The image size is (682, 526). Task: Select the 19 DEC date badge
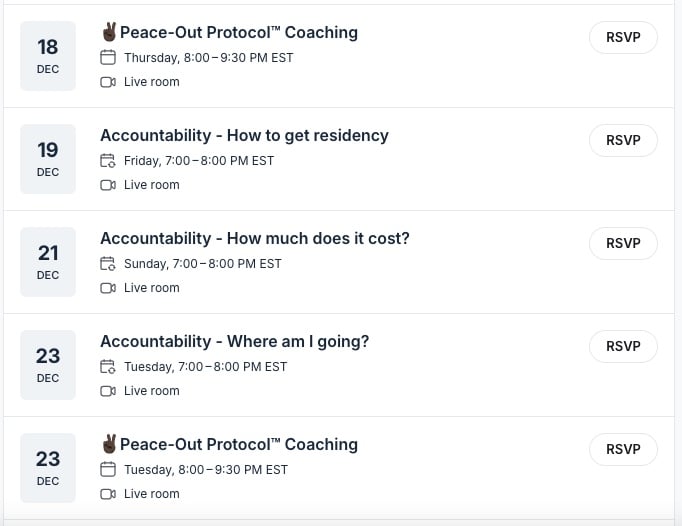48,159
